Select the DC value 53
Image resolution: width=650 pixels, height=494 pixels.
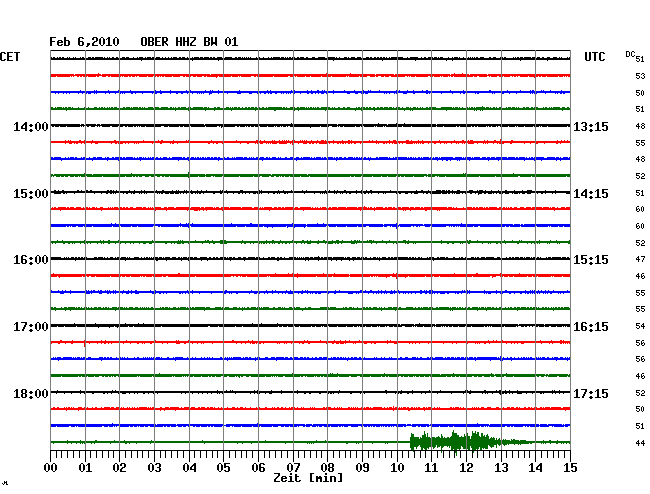click(640, 76)
